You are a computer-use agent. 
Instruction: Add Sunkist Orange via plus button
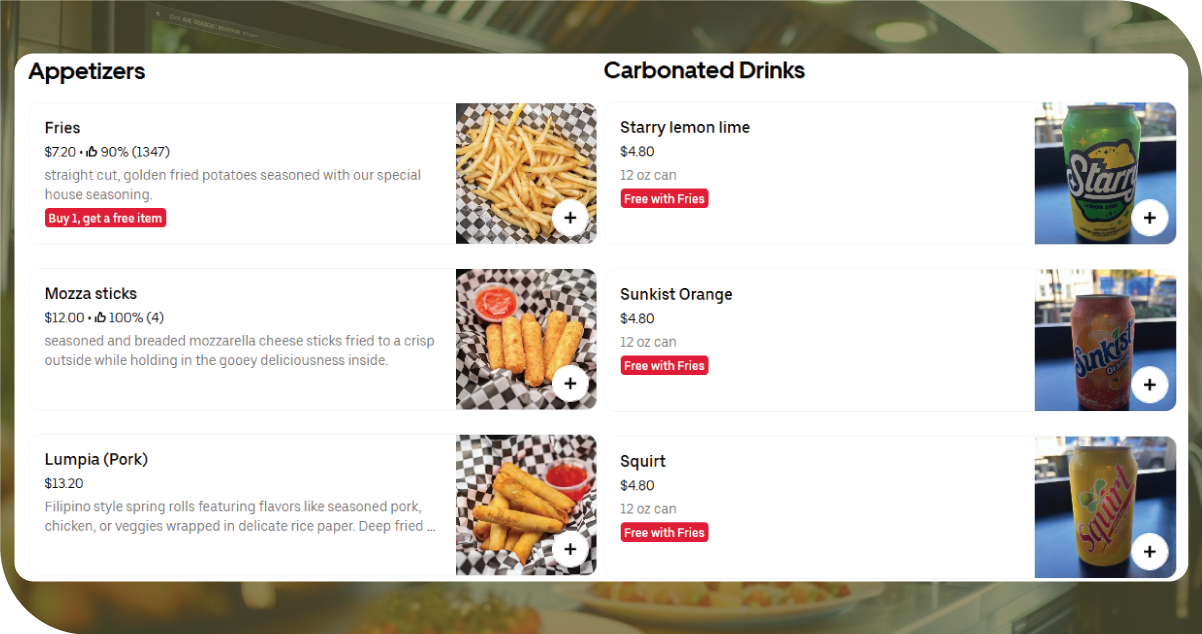1149,385
